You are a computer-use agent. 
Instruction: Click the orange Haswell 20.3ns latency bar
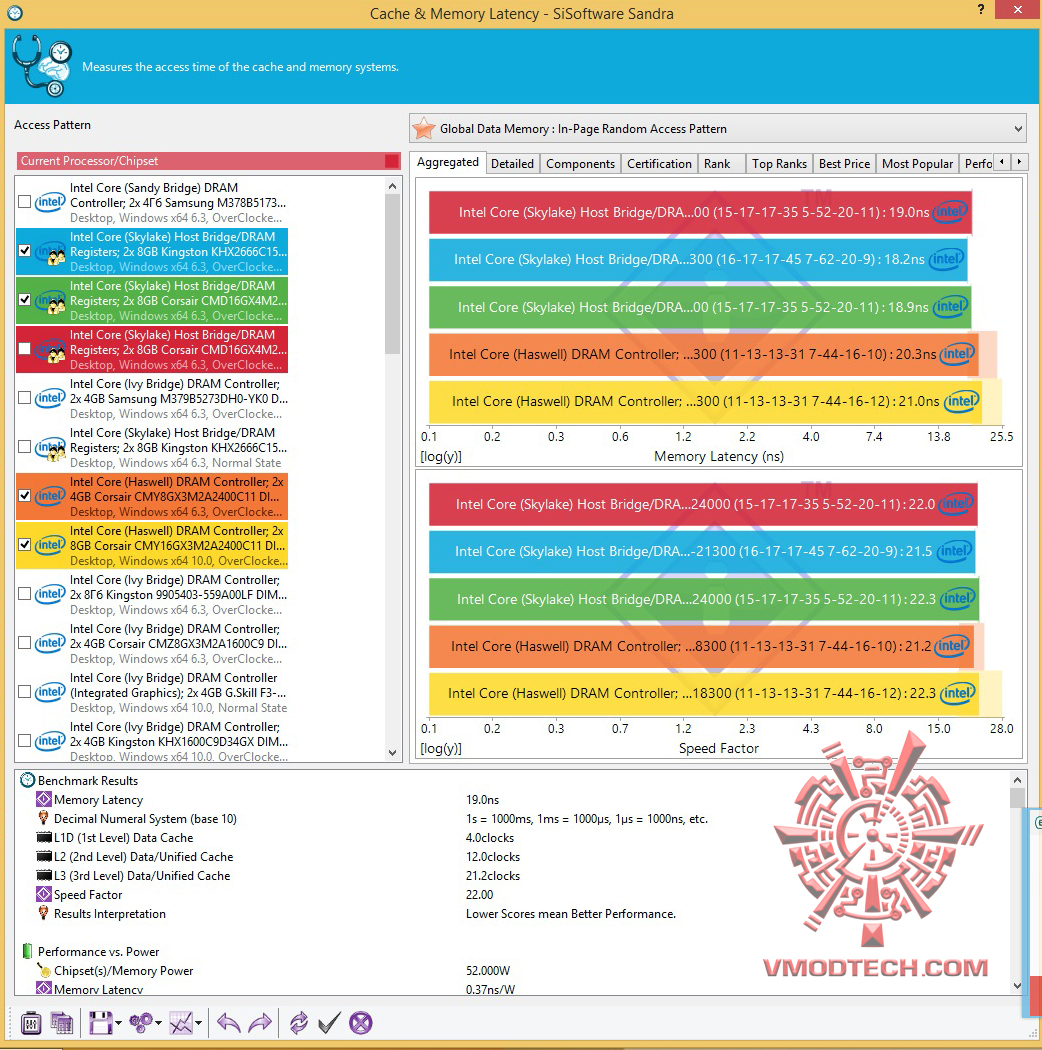tap(703, 354)
